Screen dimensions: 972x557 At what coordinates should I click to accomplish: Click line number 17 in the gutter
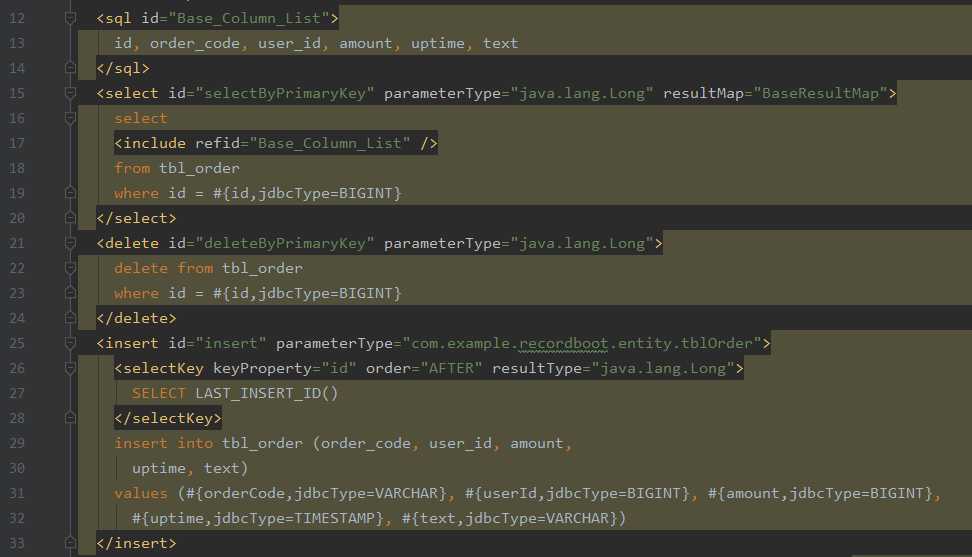(17, 143)
